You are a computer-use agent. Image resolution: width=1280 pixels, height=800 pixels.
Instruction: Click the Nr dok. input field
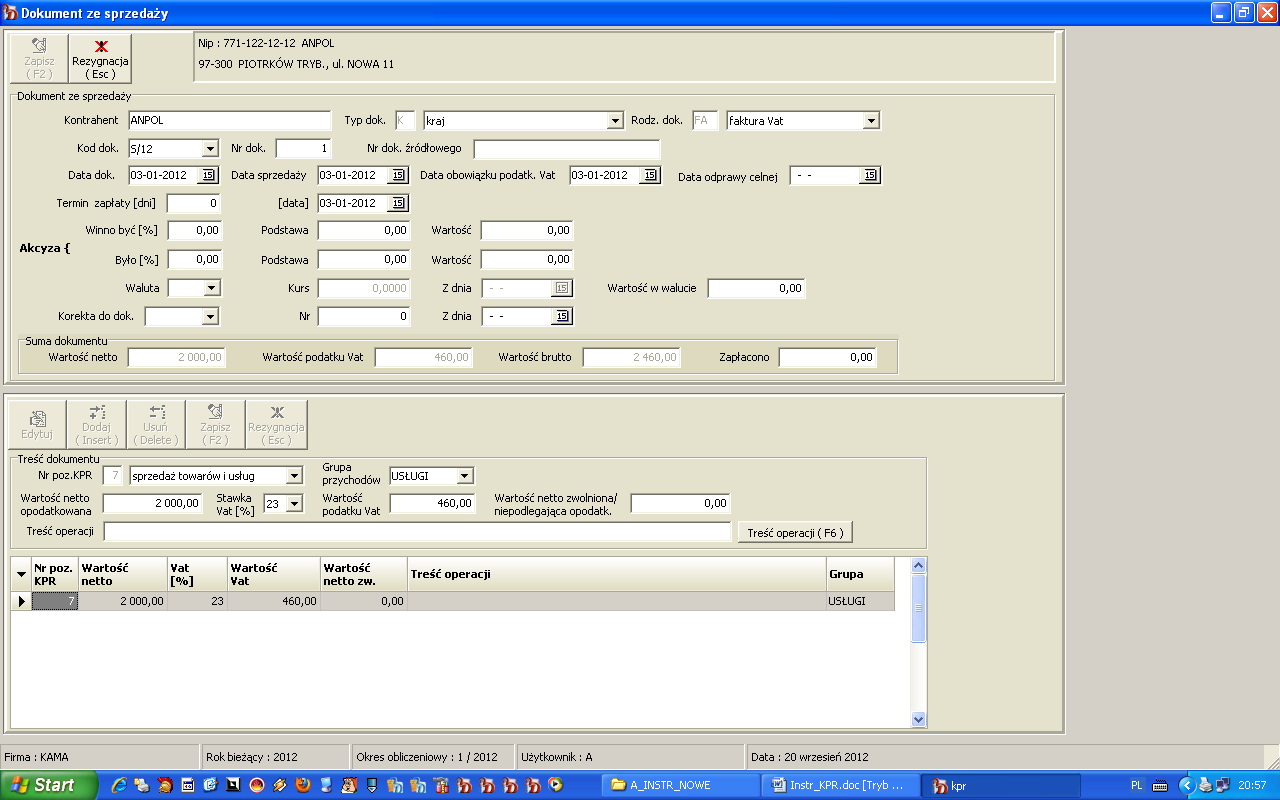point(303,149)
